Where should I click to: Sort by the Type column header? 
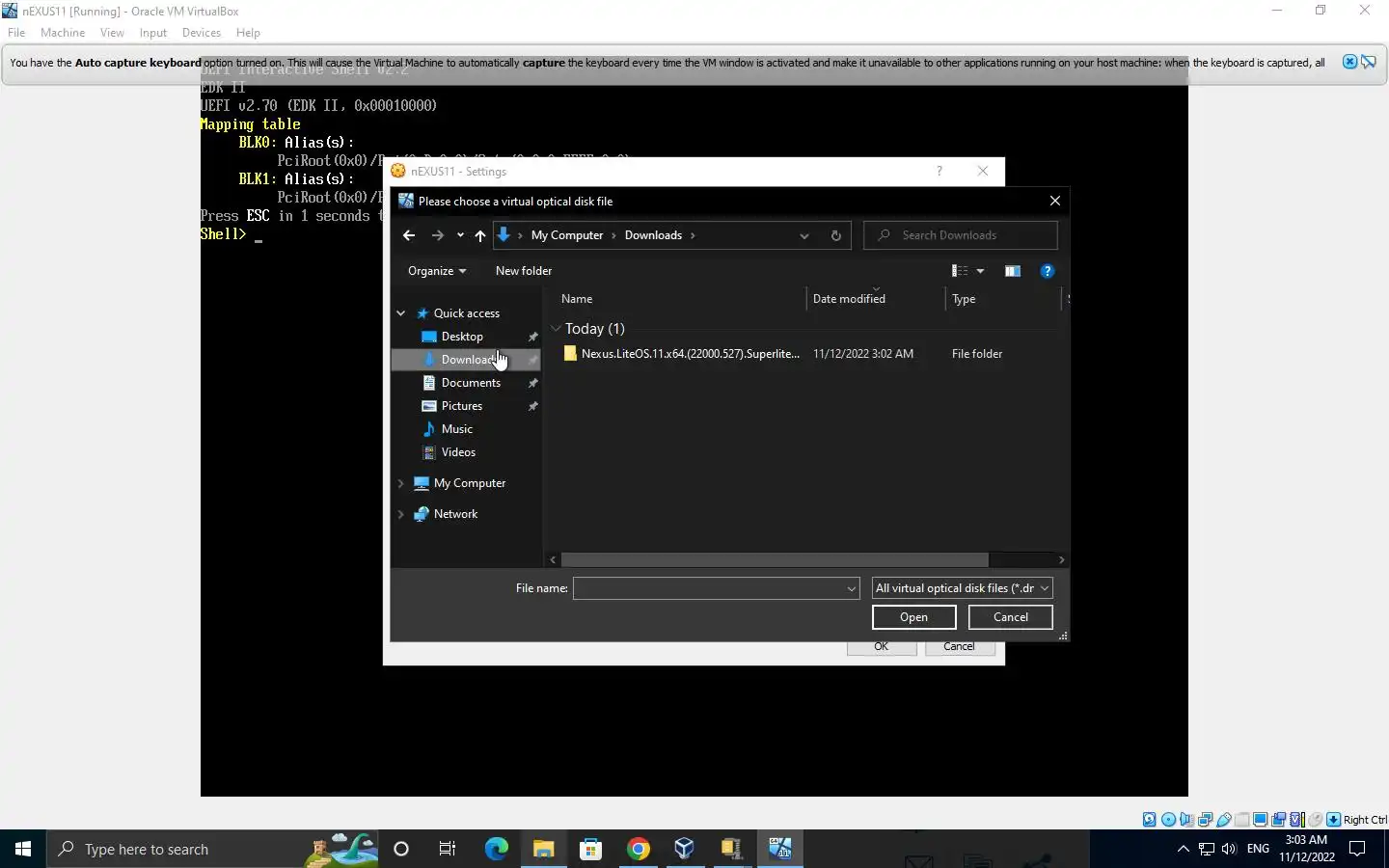(x=964, y=299)
